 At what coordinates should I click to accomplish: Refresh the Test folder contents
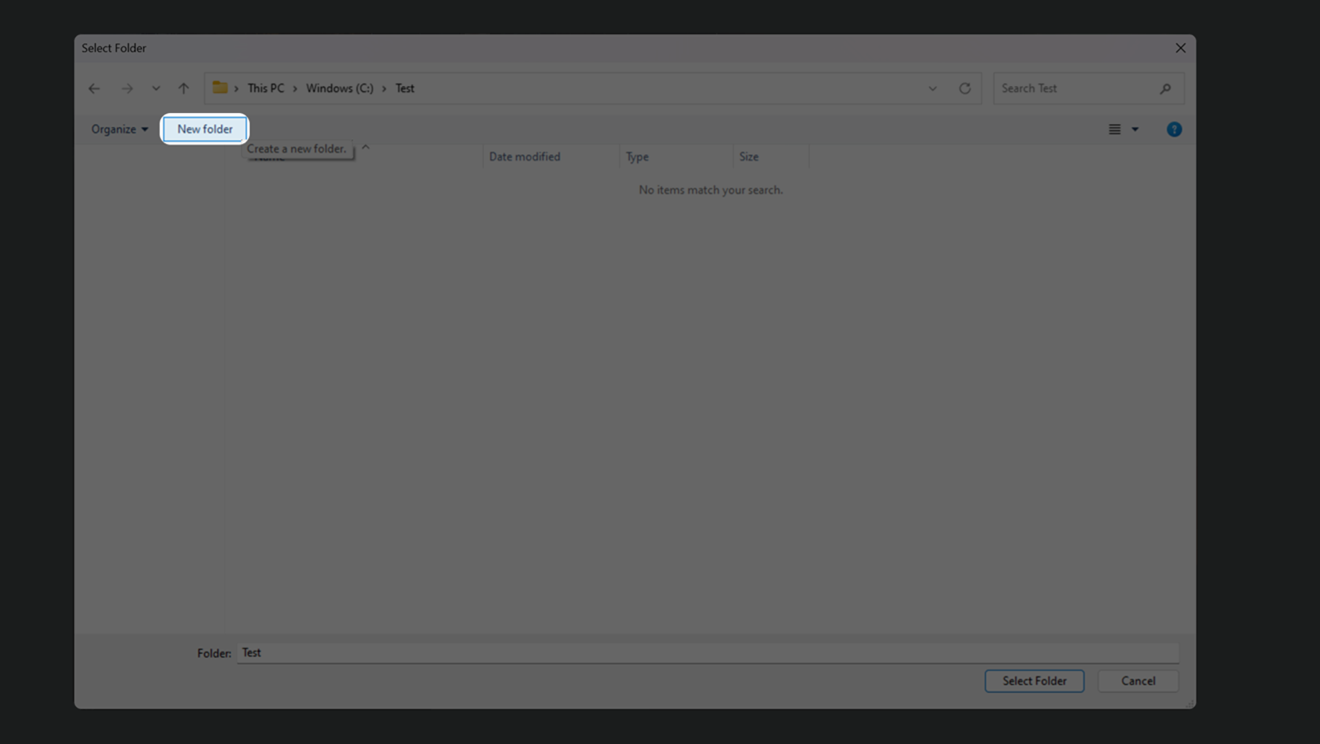pyautogui.click(x=965, y=88)
